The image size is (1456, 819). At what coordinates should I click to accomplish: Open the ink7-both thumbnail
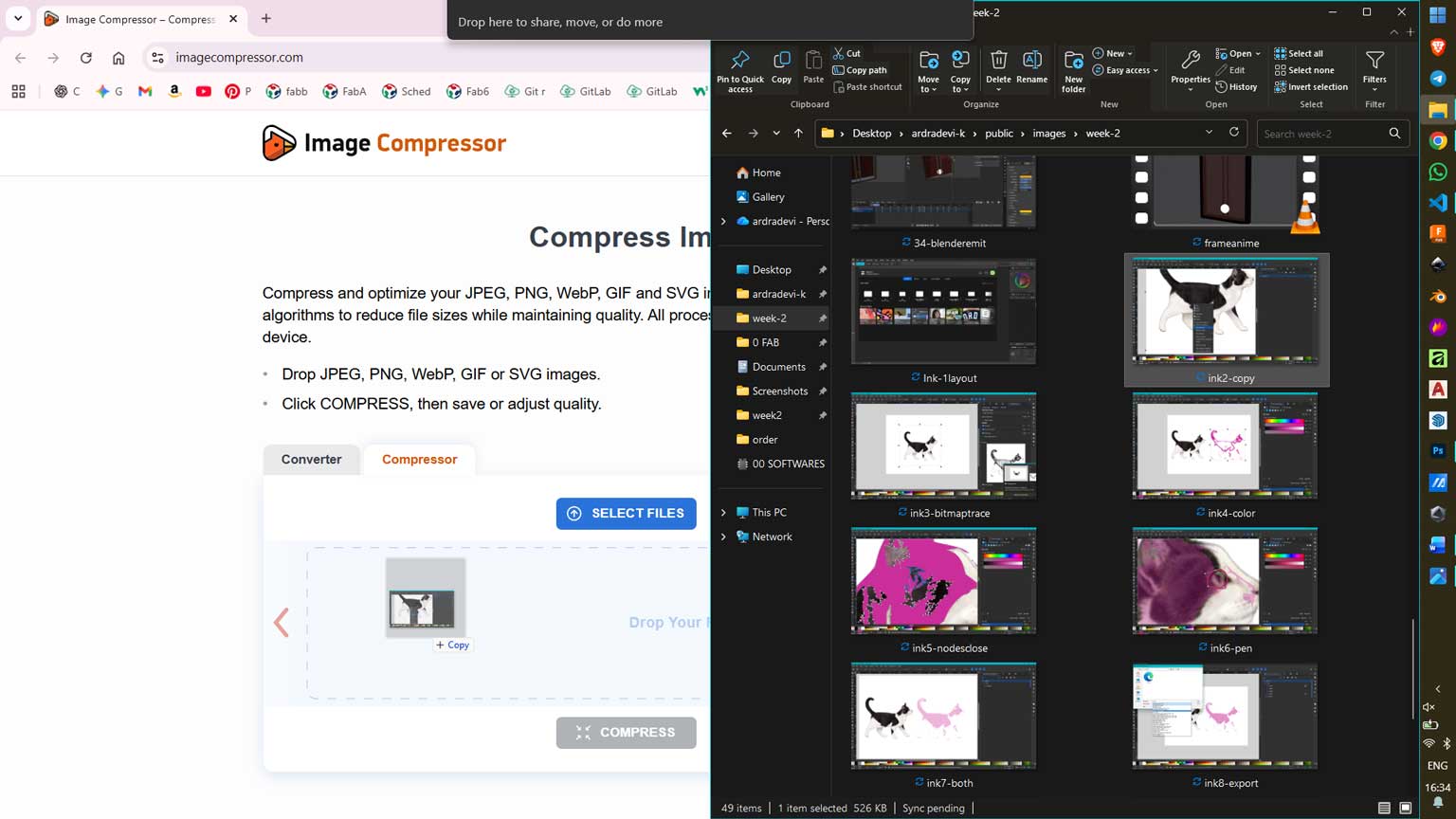(x=943, y=716)
